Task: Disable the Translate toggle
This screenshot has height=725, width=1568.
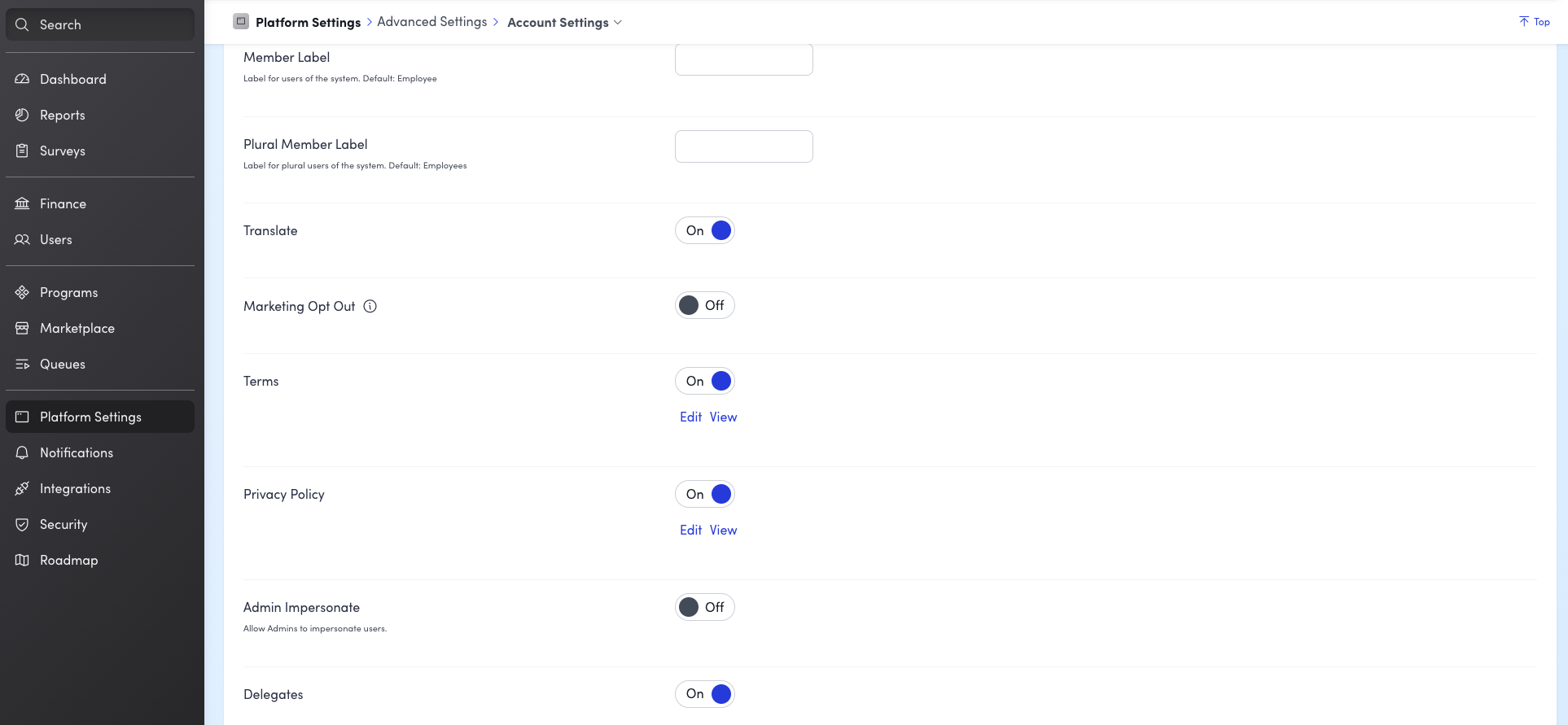Action: 704,230
